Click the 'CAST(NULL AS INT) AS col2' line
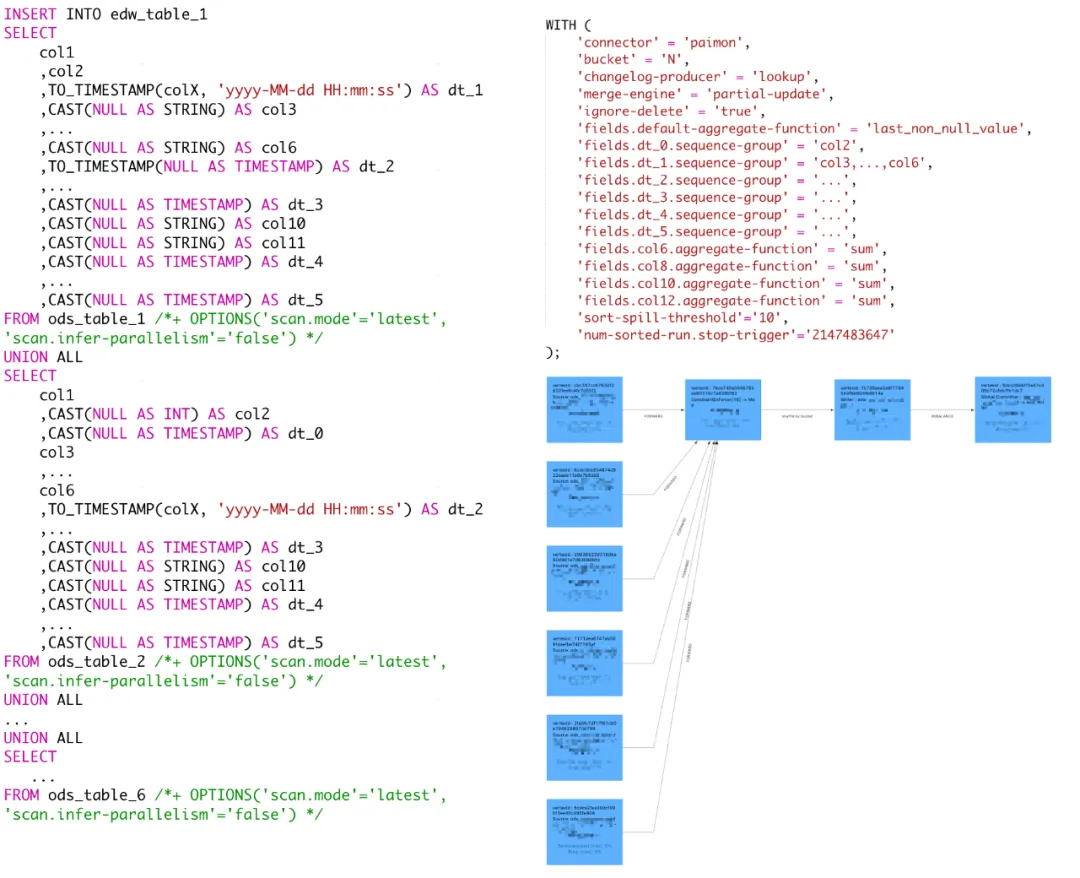1080x878 pixels. [x=155, y=415]
